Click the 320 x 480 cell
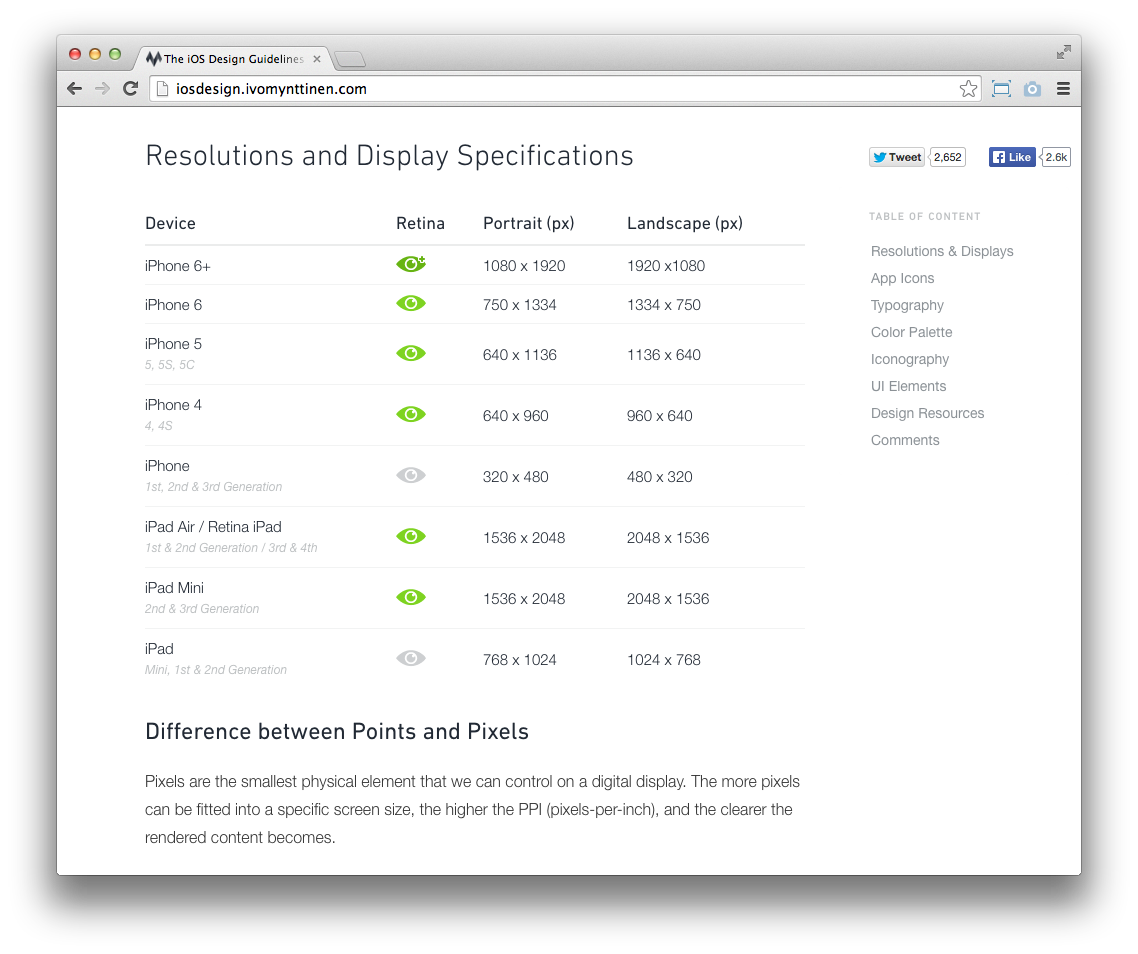The height and width of the screenshot is (954, 1138). pos(515,477)
